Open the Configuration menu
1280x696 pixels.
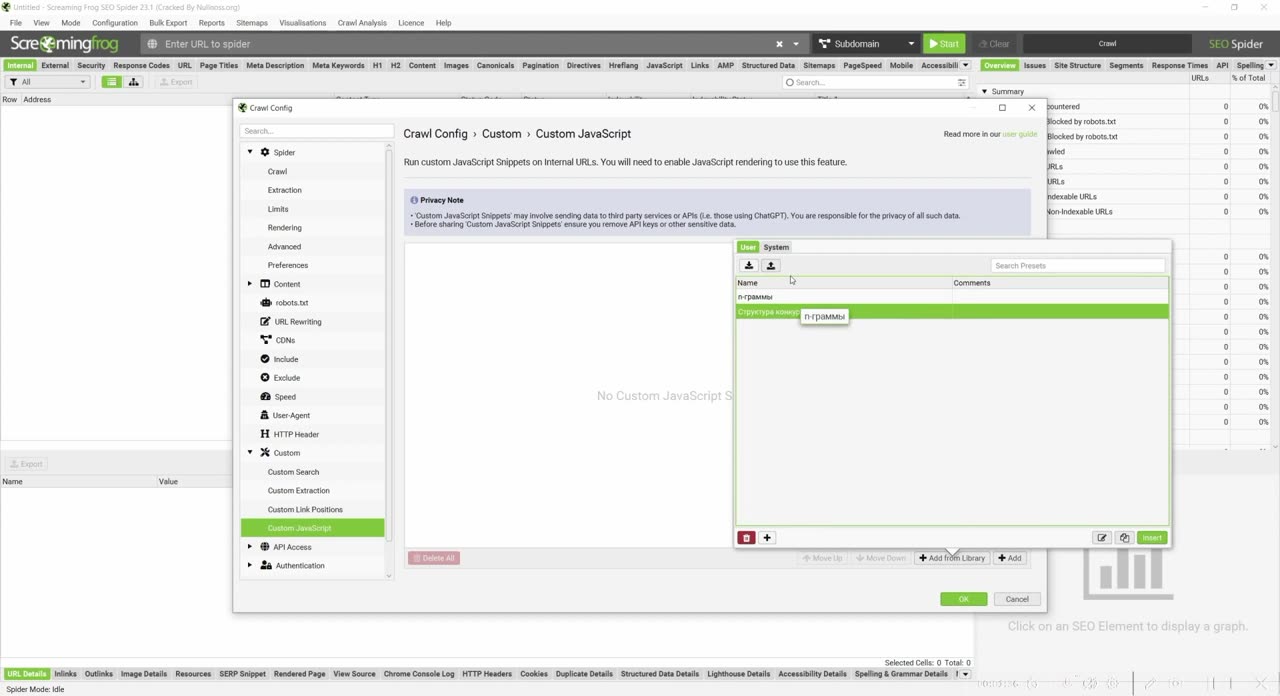click(x=115, y=23)
